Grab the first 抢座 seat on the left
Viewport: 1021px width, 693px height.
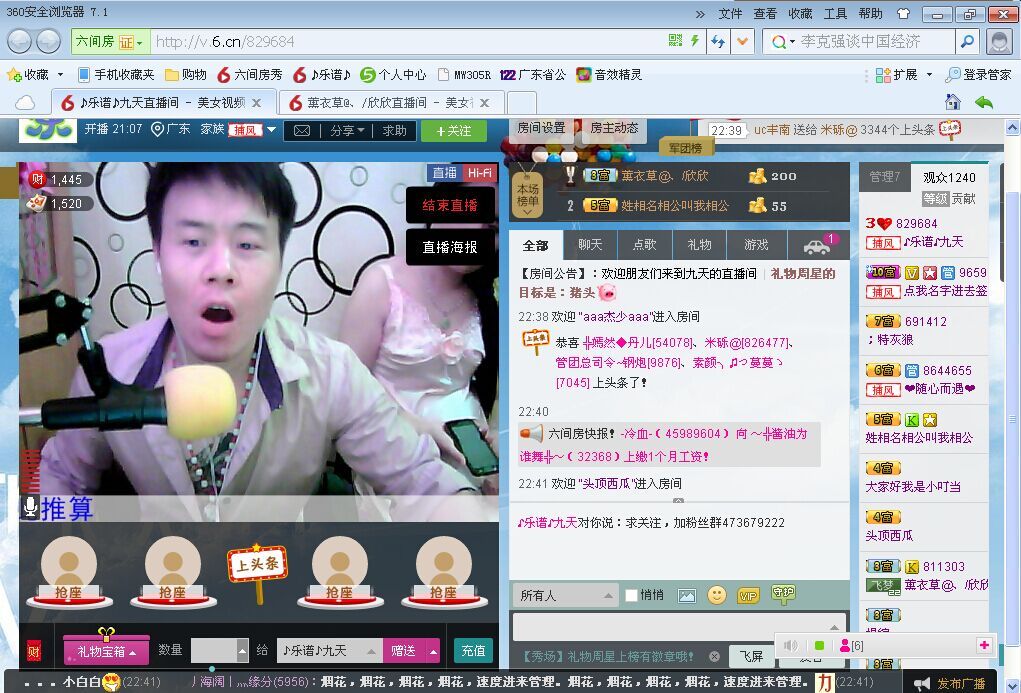pyautogui.click(x=68, y=574)
